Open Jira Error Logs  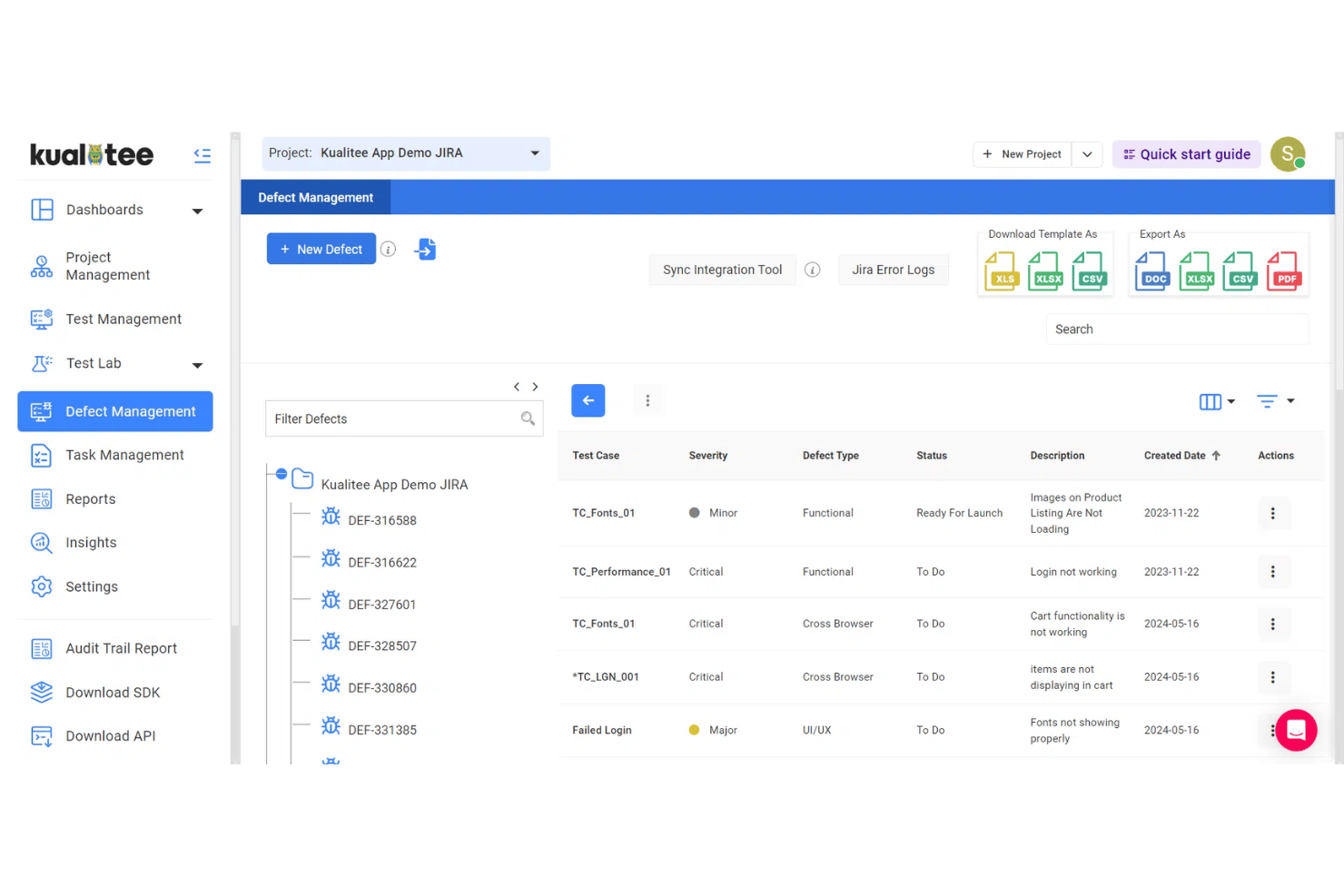point(893,270)
